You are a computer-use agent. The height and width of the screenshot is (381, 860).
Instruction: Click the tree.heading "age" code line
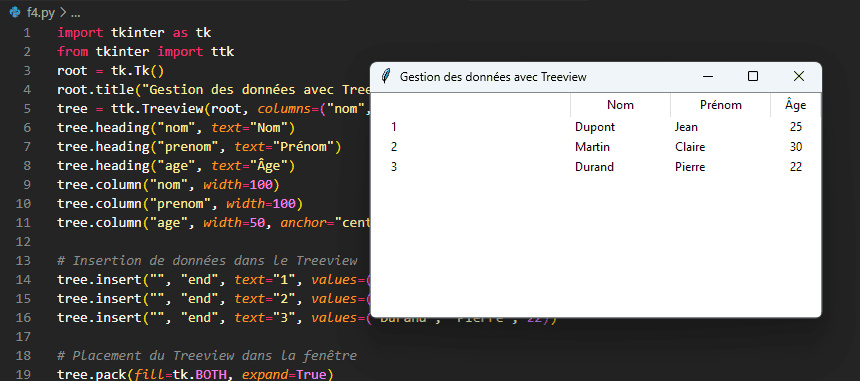pyautogui.click(x=176, y=166)
